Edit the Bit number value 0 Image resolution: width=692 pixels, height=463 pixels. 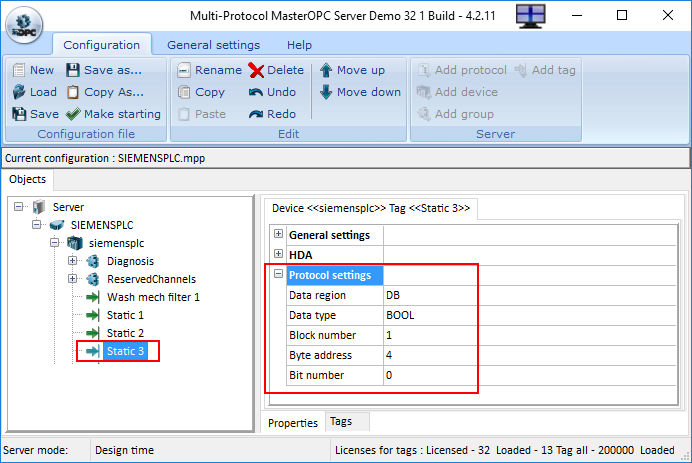click(530, 375)
